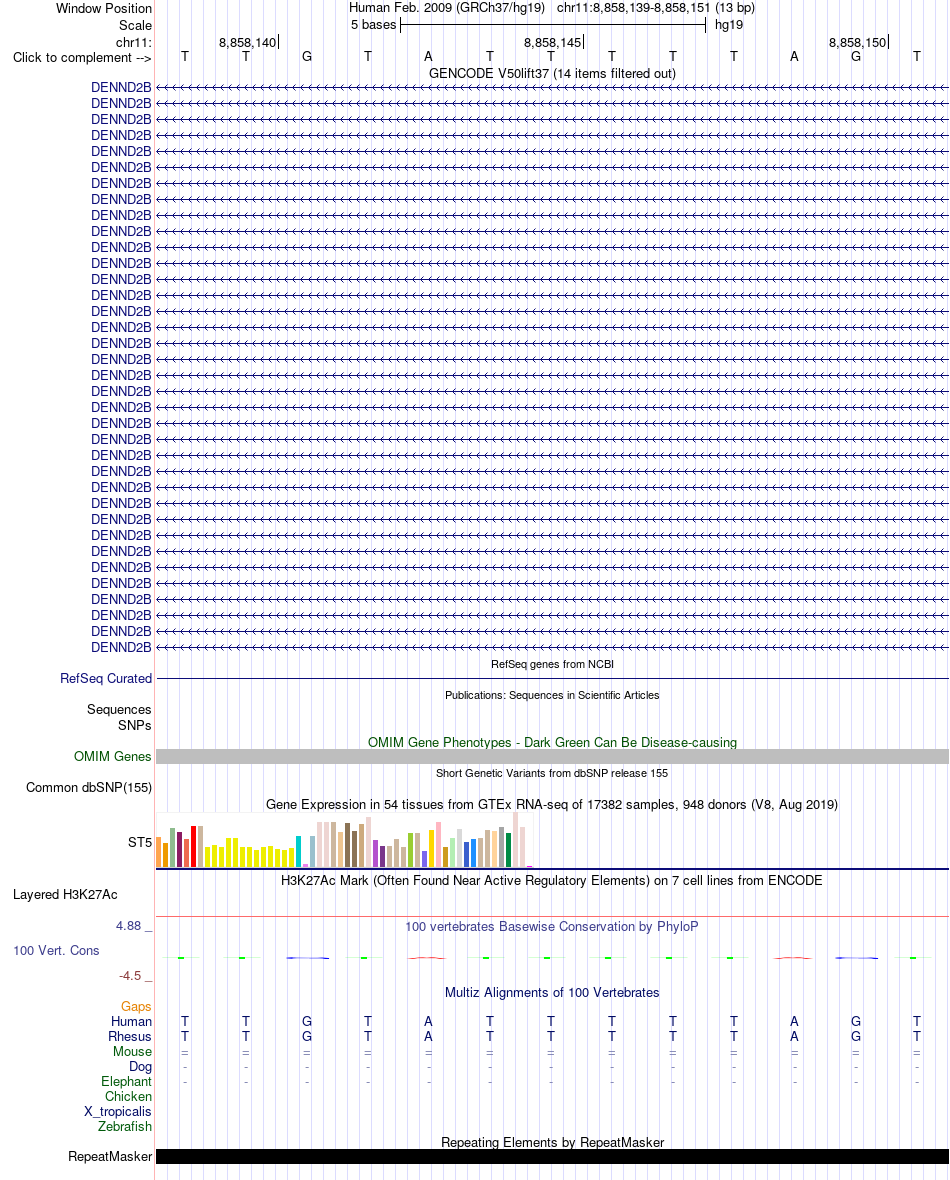This screenshot has height=1180, width=950.
Task: Click the RepeatMasker track label
Action: point(110,1157)
